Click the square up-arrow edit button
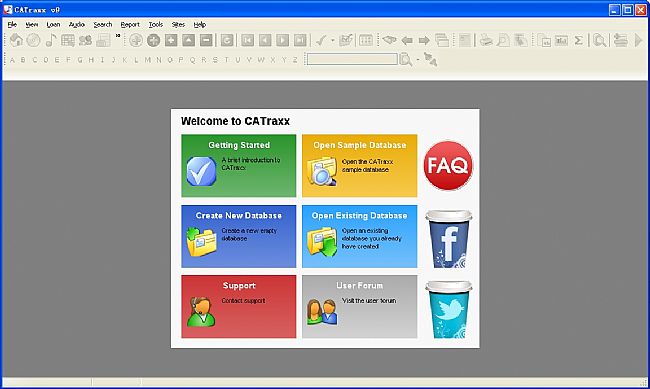This screenshot has width=650, height=389. tap(188, 40)
